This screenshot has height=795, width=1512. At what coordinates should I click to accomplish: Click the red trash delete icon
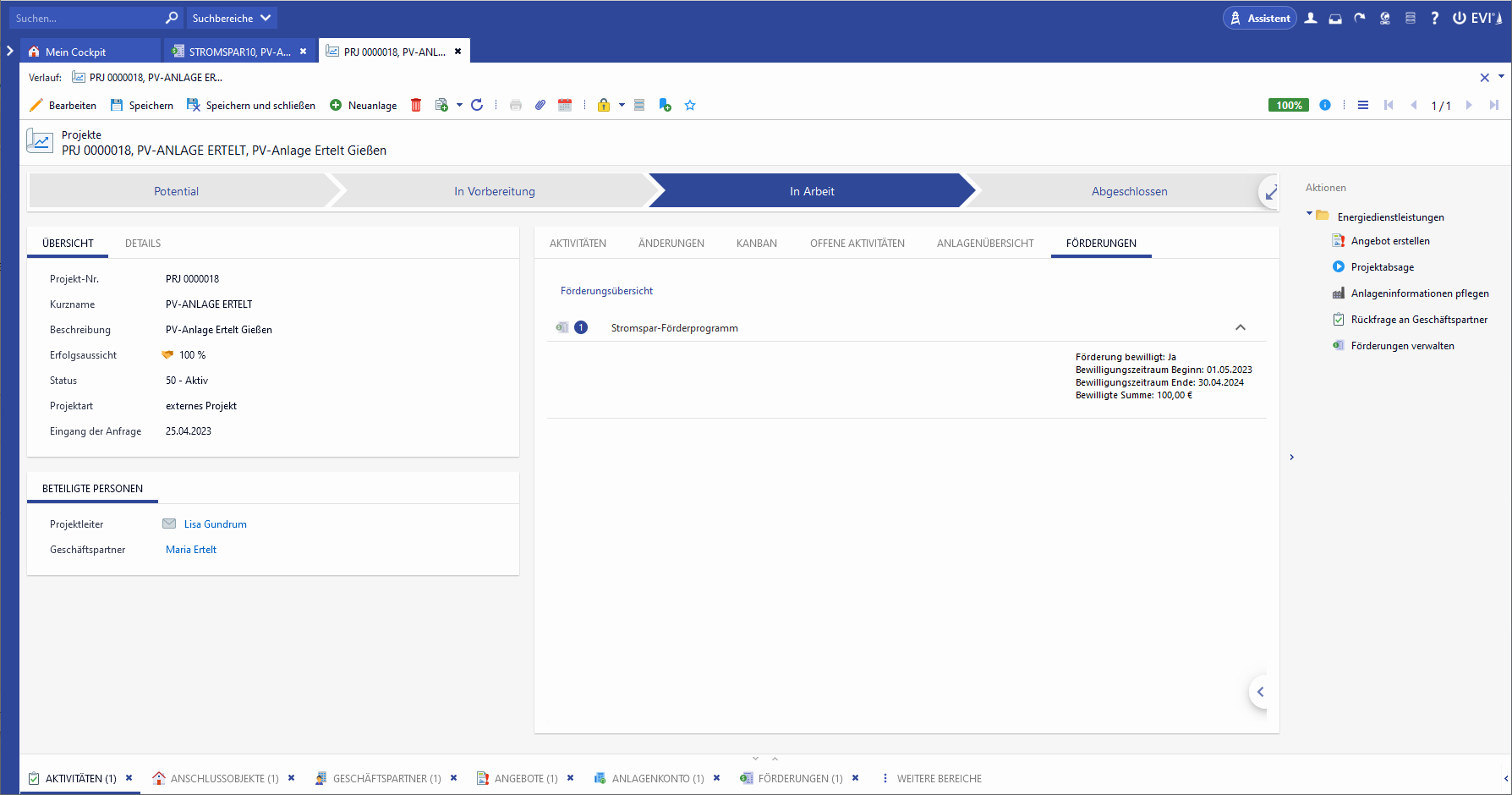point(416,106)
